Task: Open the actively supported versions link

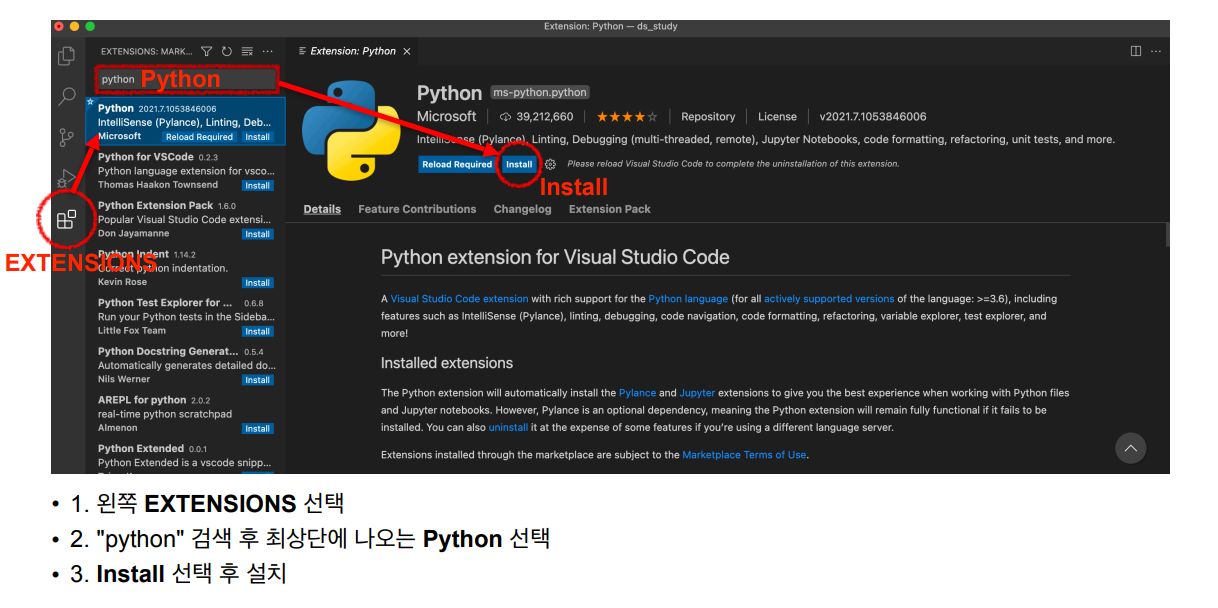Action: [x=829, y=299]
